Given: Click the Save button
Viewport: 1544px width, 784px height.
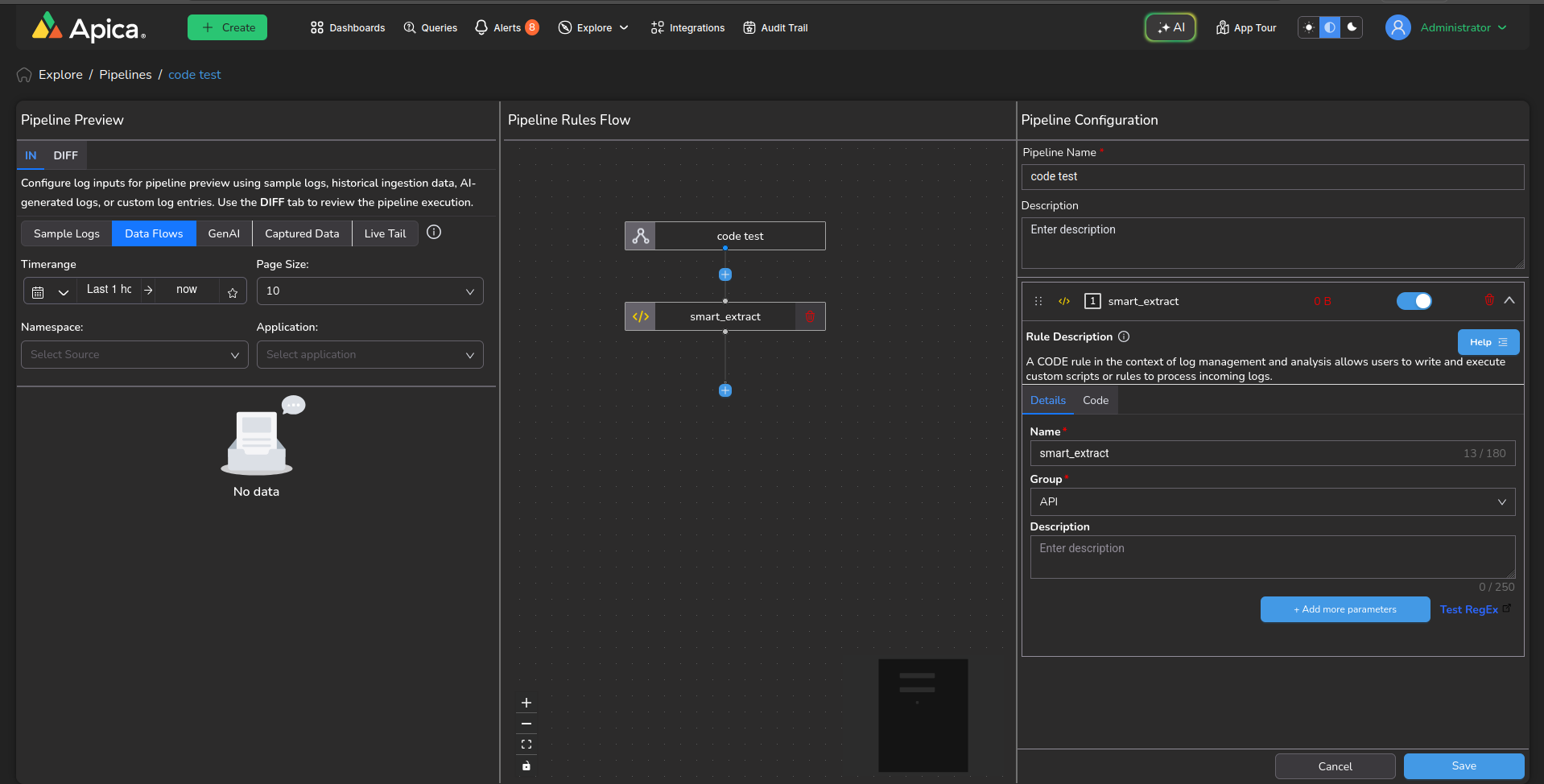Looking at the screenshot, I should [x=1463, y=765].
